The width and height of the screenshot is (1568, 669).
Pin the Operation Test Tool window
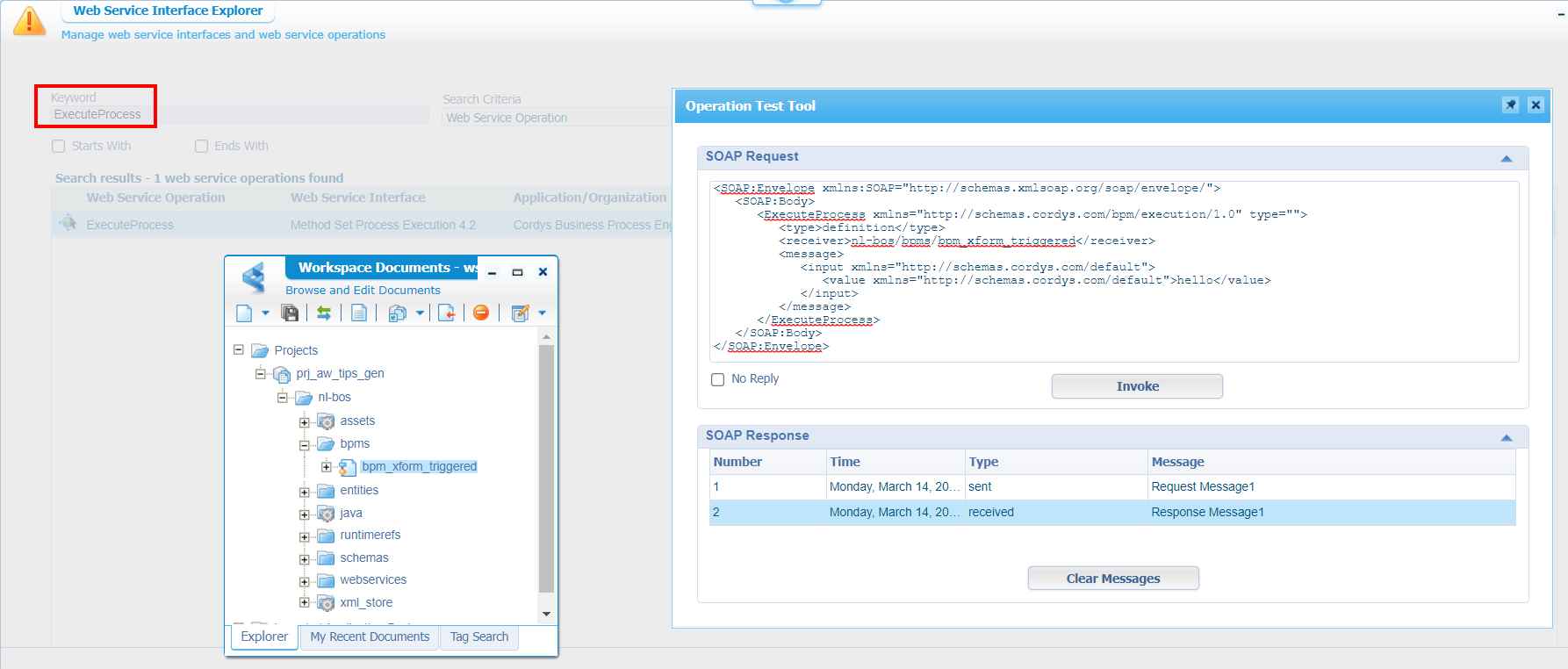click(x=1510, y=105)
